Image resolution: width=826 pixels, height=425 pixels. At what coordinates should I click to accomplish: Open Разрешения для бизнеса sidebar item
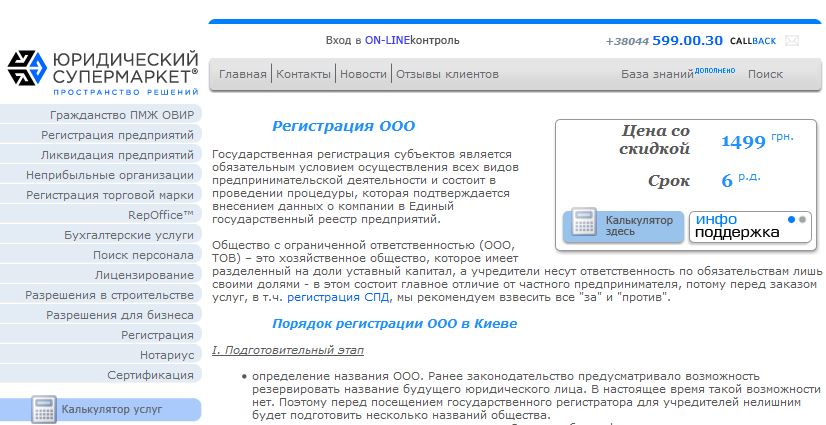[101, 315]
